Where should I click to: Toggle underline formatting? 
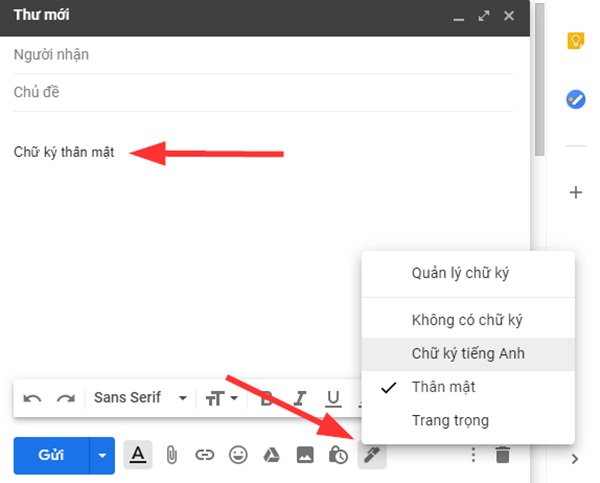(334, 398)
